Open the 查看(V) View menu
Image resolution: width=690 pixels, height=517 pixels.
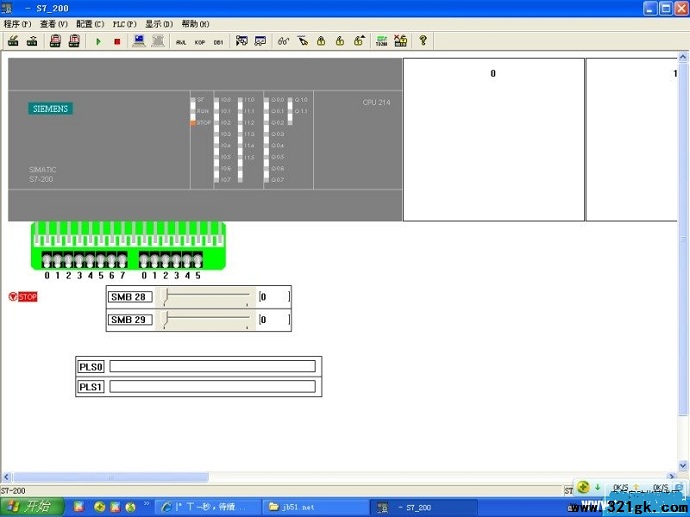pyautogui.click(x=54, y=24)
